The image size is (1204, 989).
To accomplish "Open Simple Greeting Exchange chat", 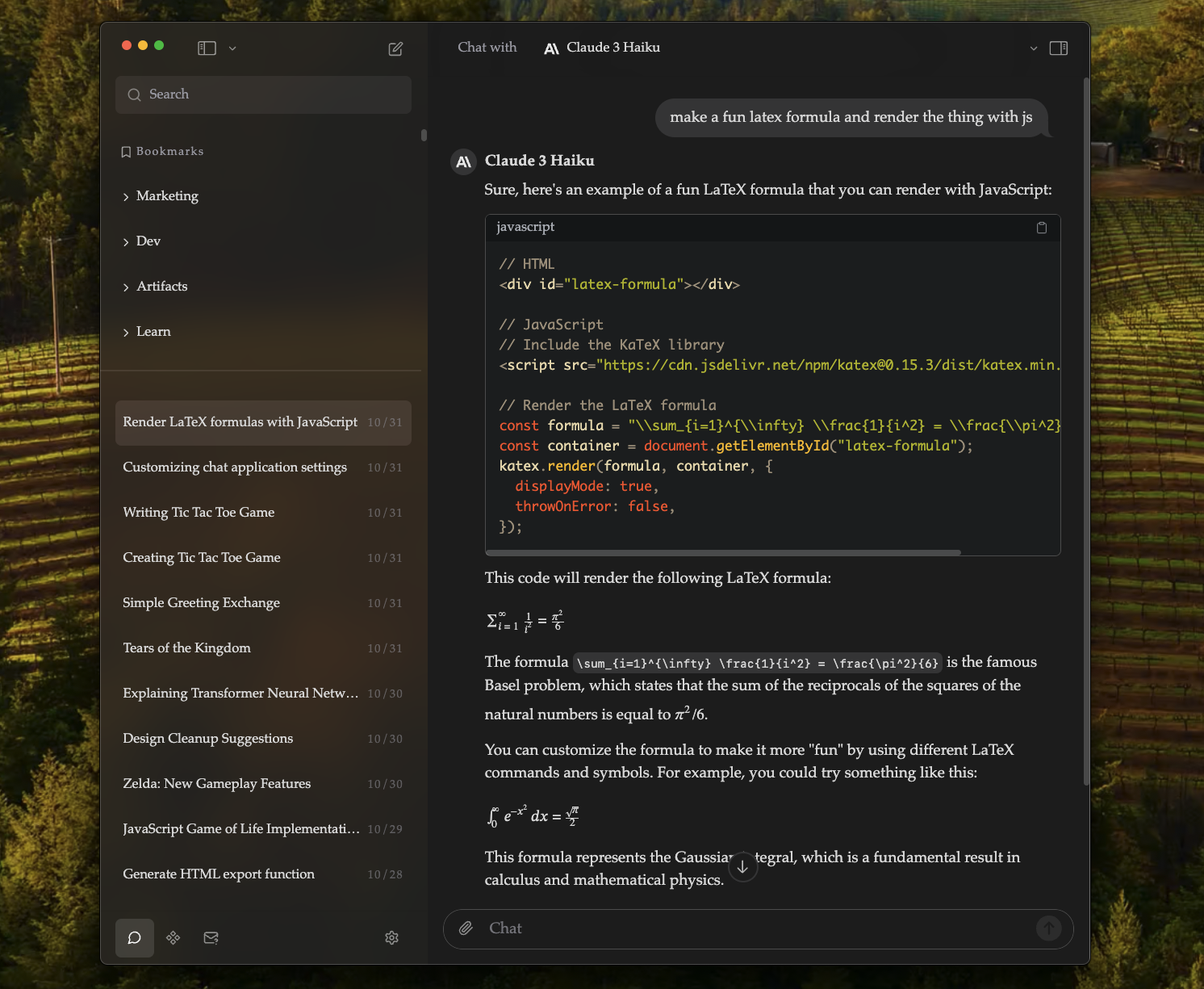I will tap(263, 603).
